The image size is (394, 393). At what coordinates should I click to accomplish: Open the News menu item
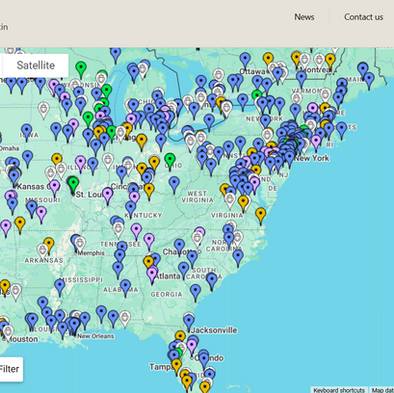(304, 17)
